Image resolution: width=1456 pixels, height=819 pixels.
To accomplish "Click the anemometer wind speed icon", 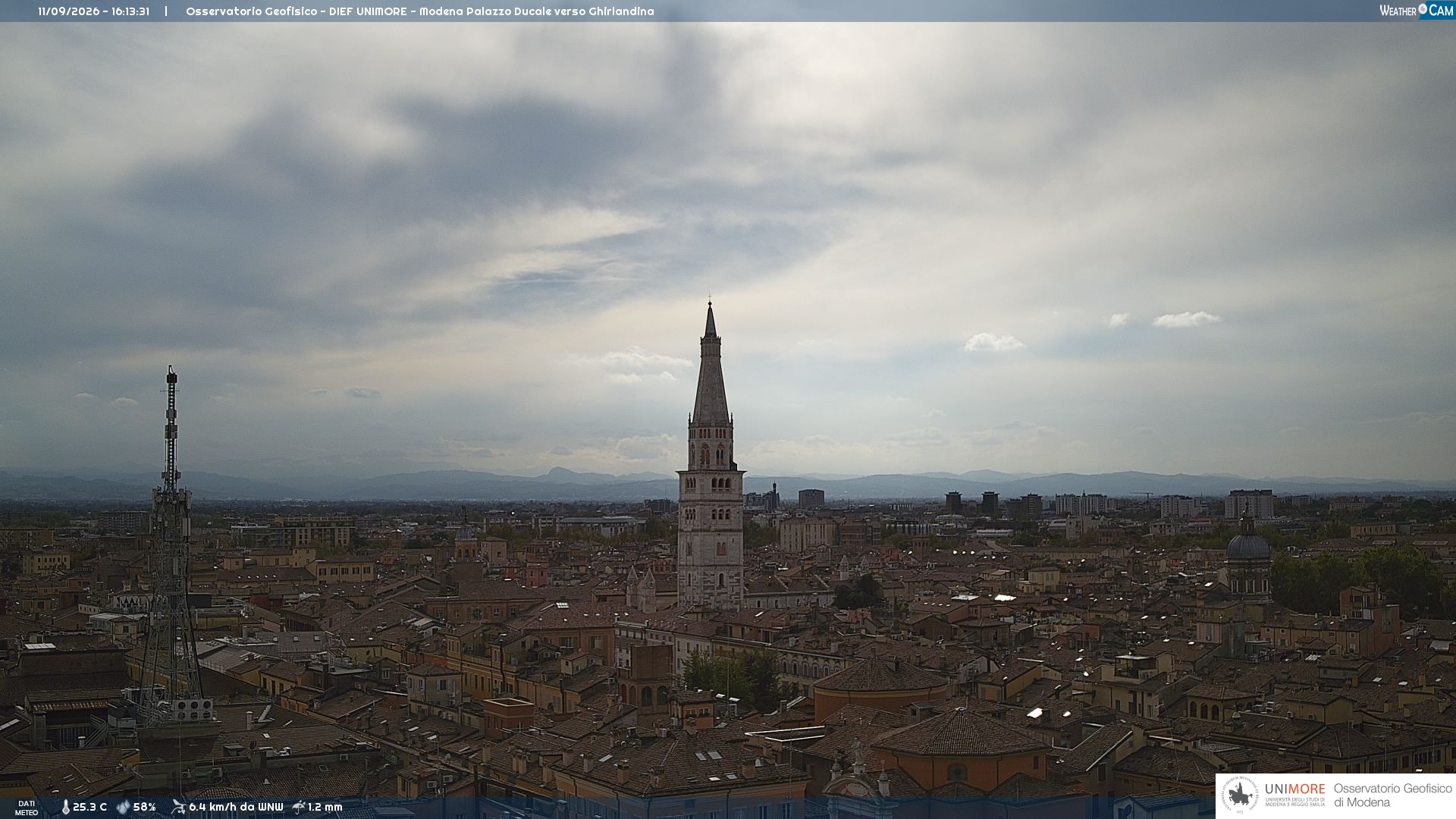I will click(178, 807).
